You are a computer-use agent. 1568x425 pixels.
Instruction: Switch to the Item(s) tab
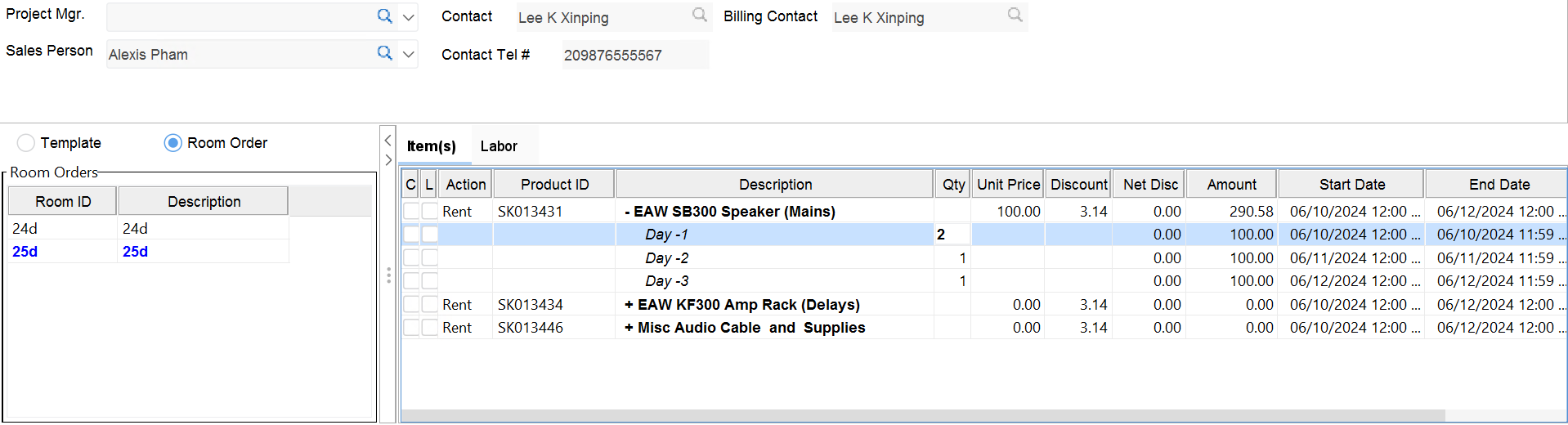point(432,146)
